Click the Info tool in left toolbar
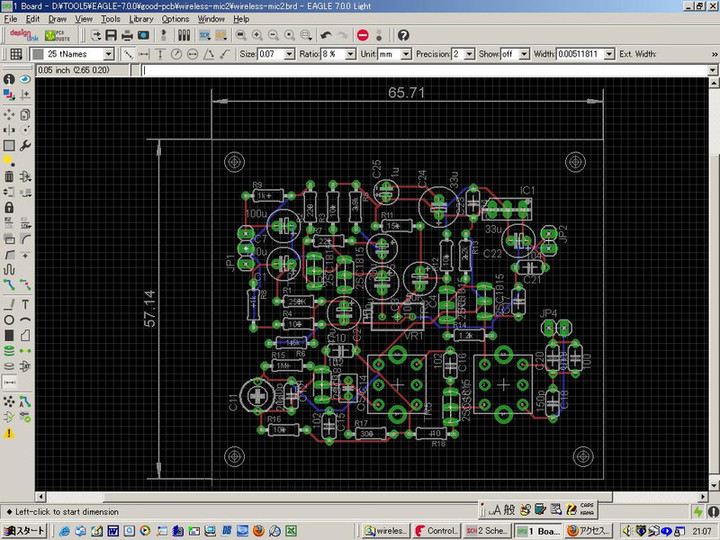 coord(9,79)
